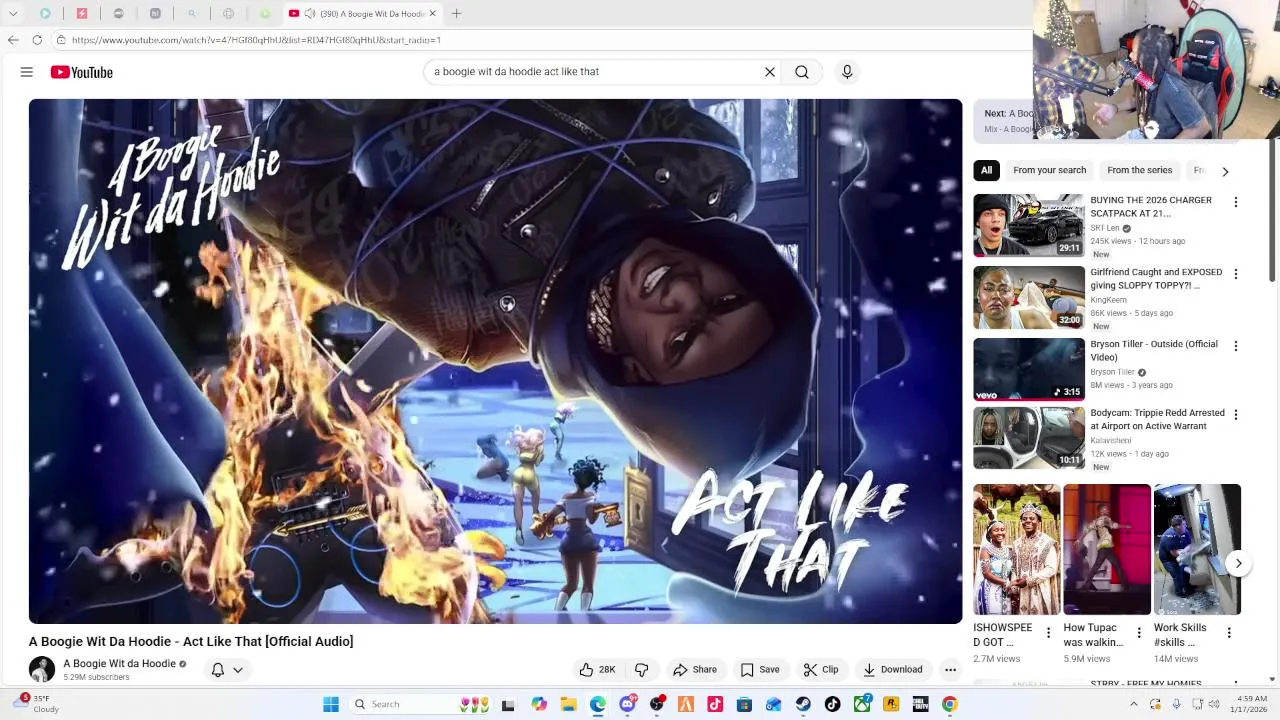Run search with the magnifier button
The width and height of the screenshot is (1280, 720).
pos(802,72)
